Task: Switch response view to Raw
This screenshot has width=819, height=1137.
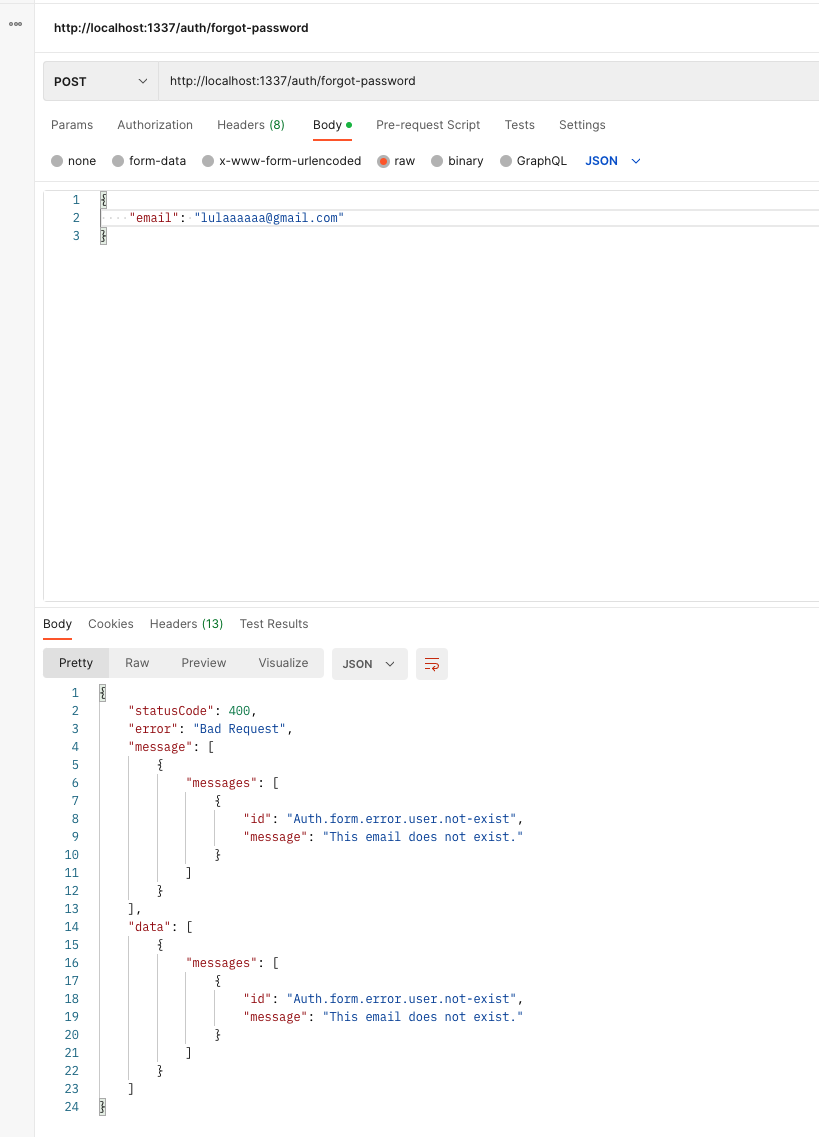Action: point(137,663)
